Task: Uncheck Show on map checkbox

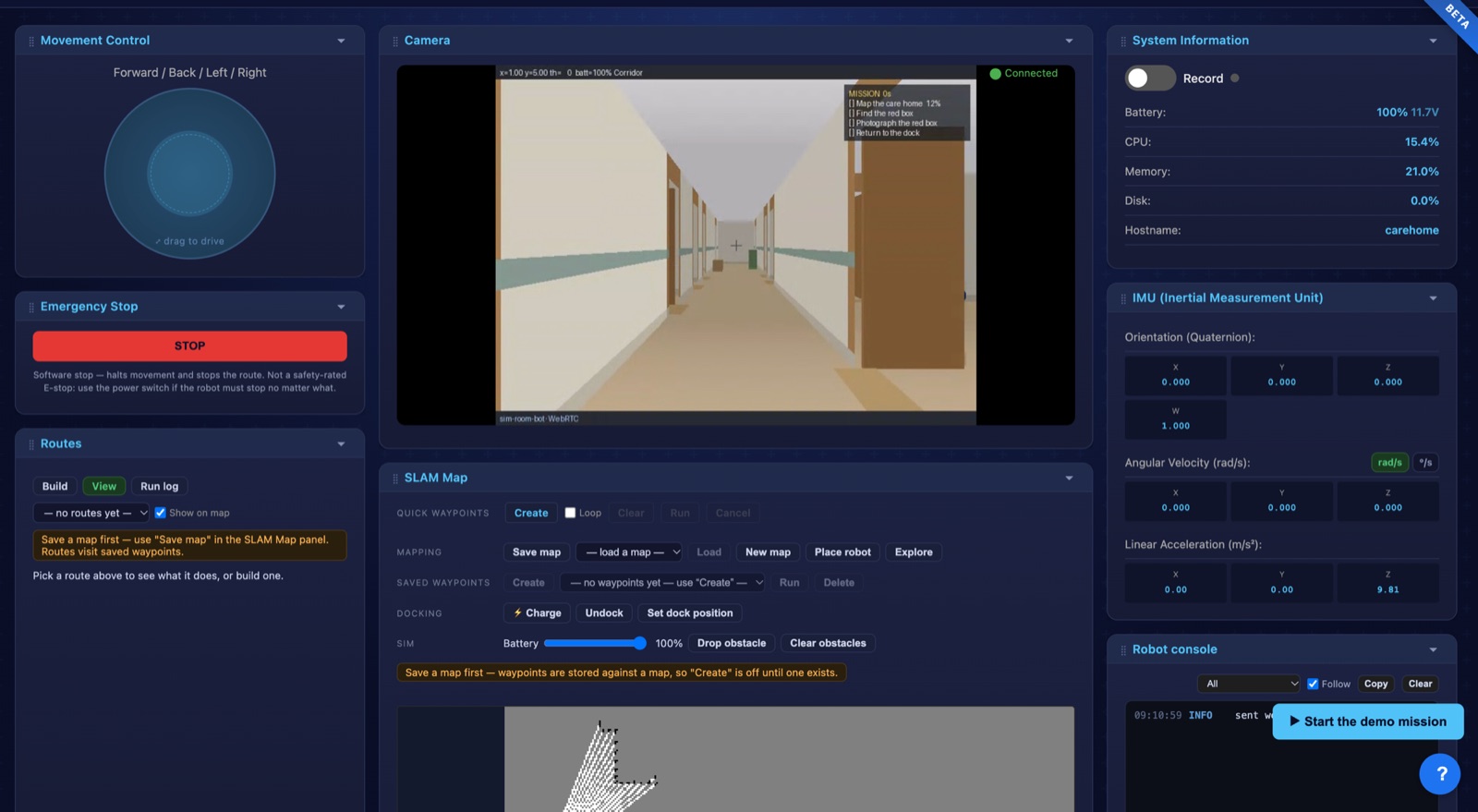Action: coord(161,513)
